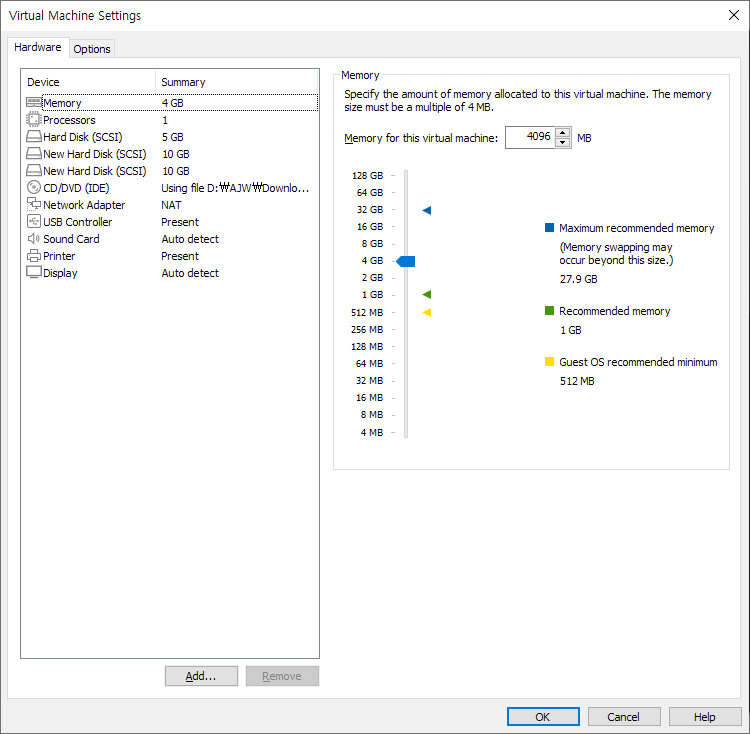This screenshot has height=734, width=750.
Task: Increase memory with the up spinner arrow
Action: pos(562,132)
